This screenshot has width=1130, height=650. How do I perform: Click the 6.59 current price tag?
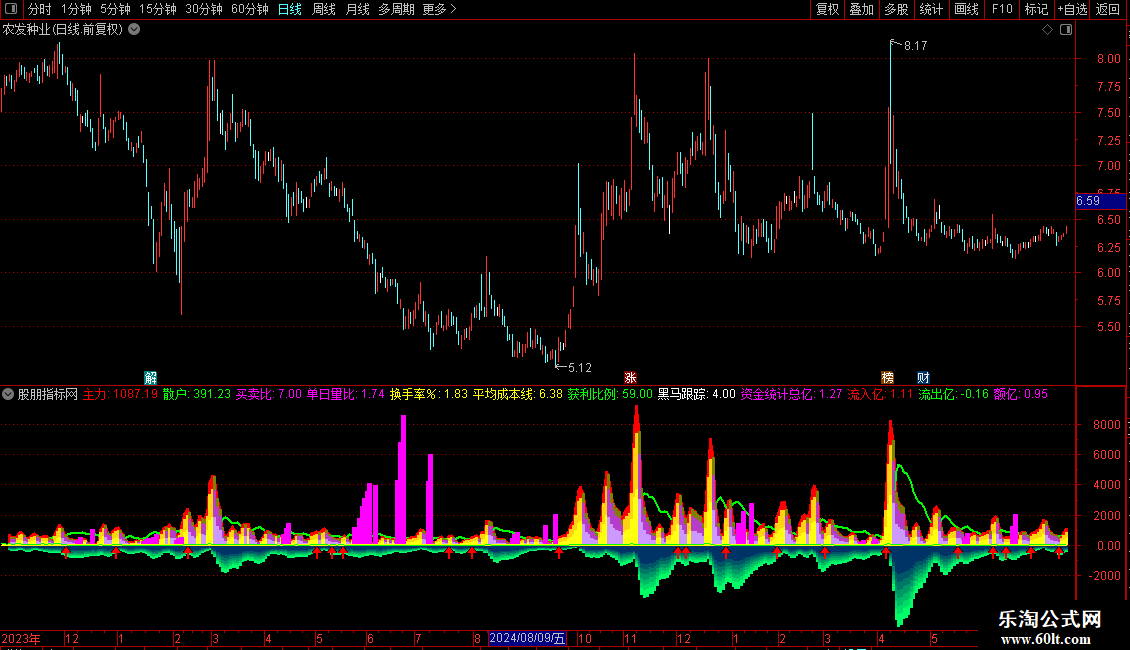pyautogui.click(x=1100, y=201)
